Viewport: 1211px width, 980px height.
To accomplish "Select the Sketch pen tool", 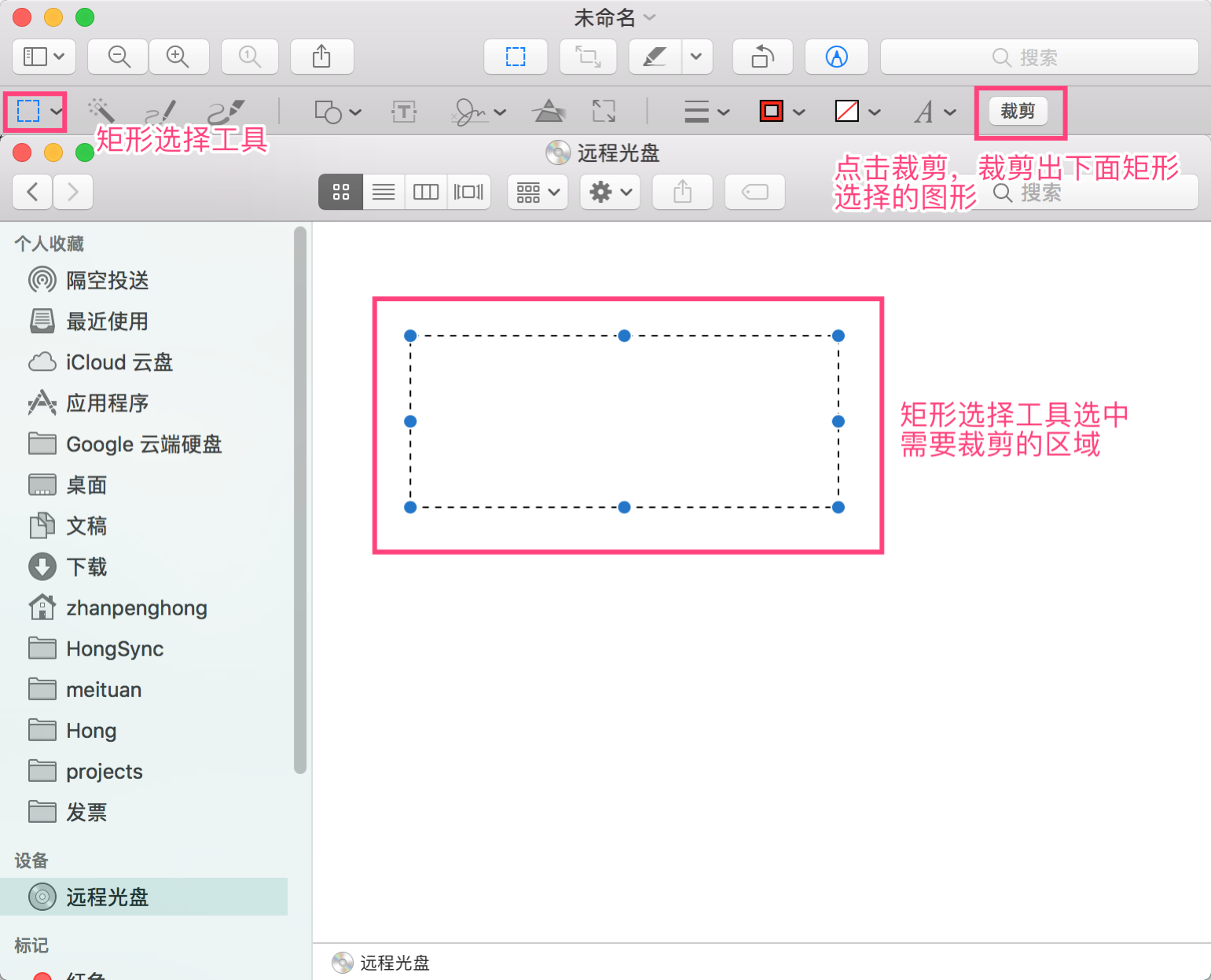I will (161, 112).
